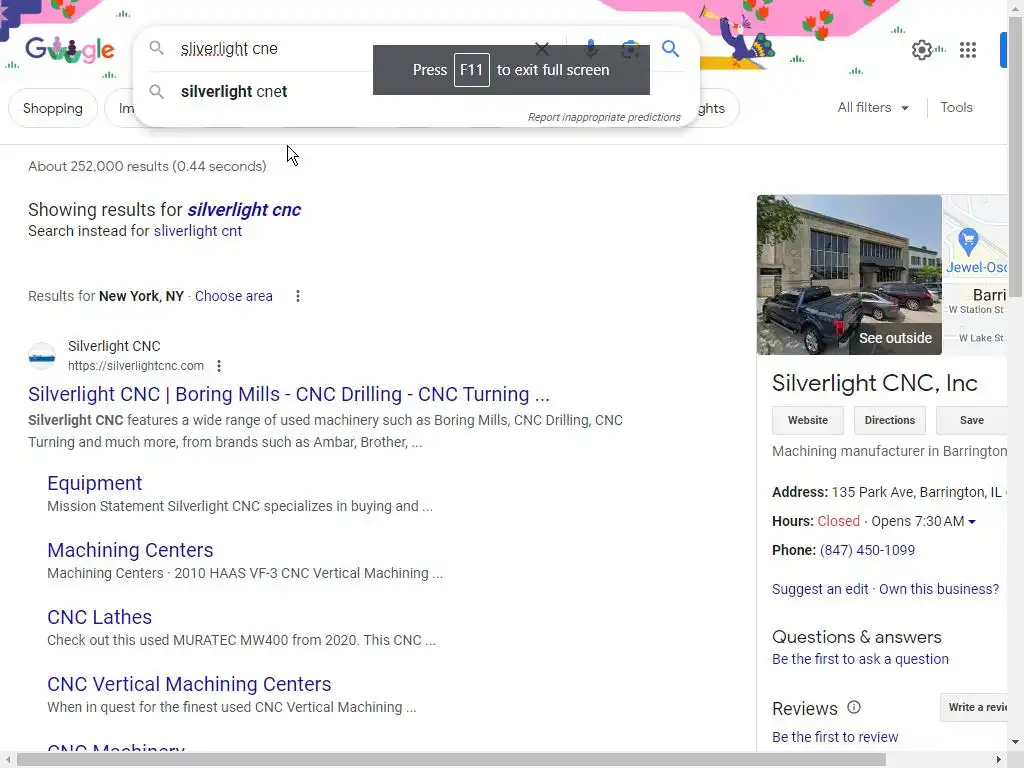Image resolution: width=1024 pixels, height=768 pixels.
Task: Click the map thumbnail showing Barrington
Action: click(976, 275)
